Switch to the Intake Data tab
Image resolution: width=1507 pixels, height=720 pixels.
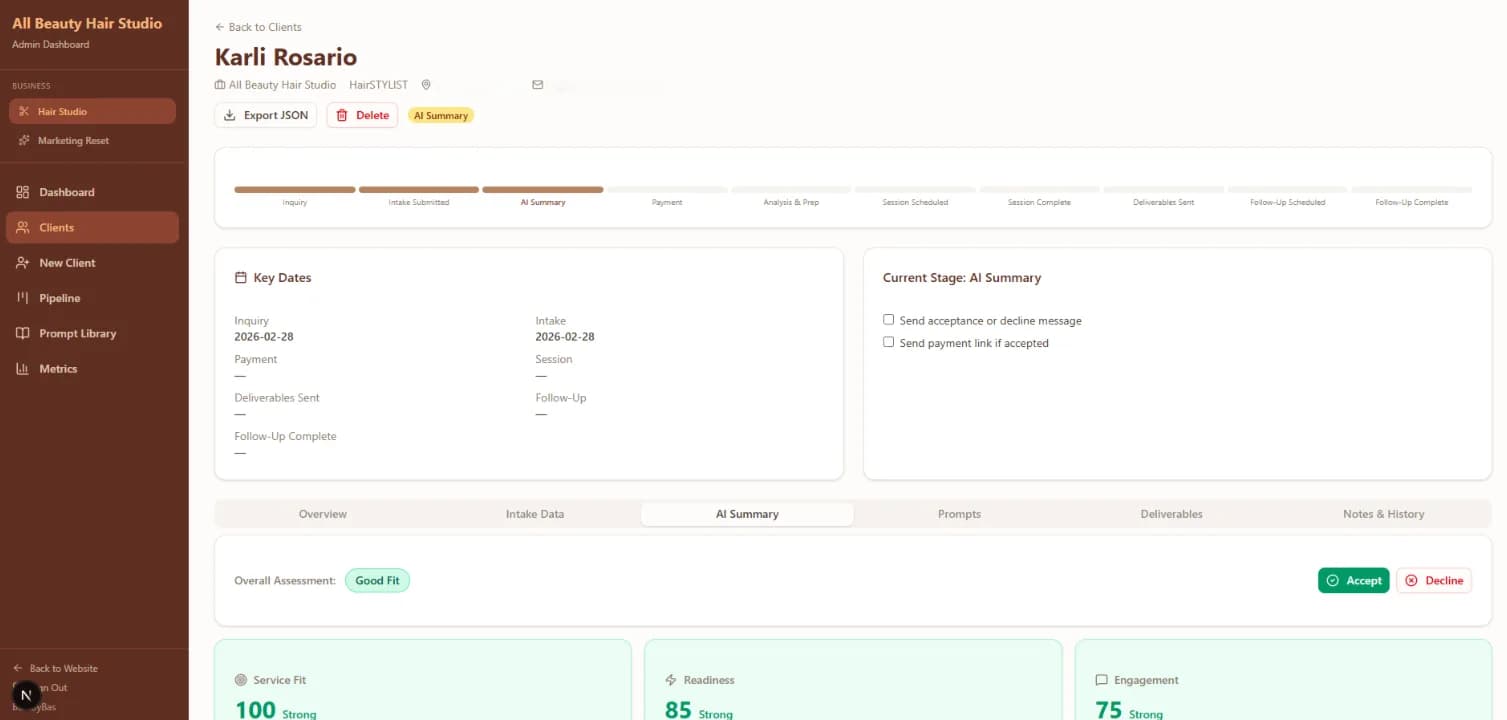[x=534, y=514]
